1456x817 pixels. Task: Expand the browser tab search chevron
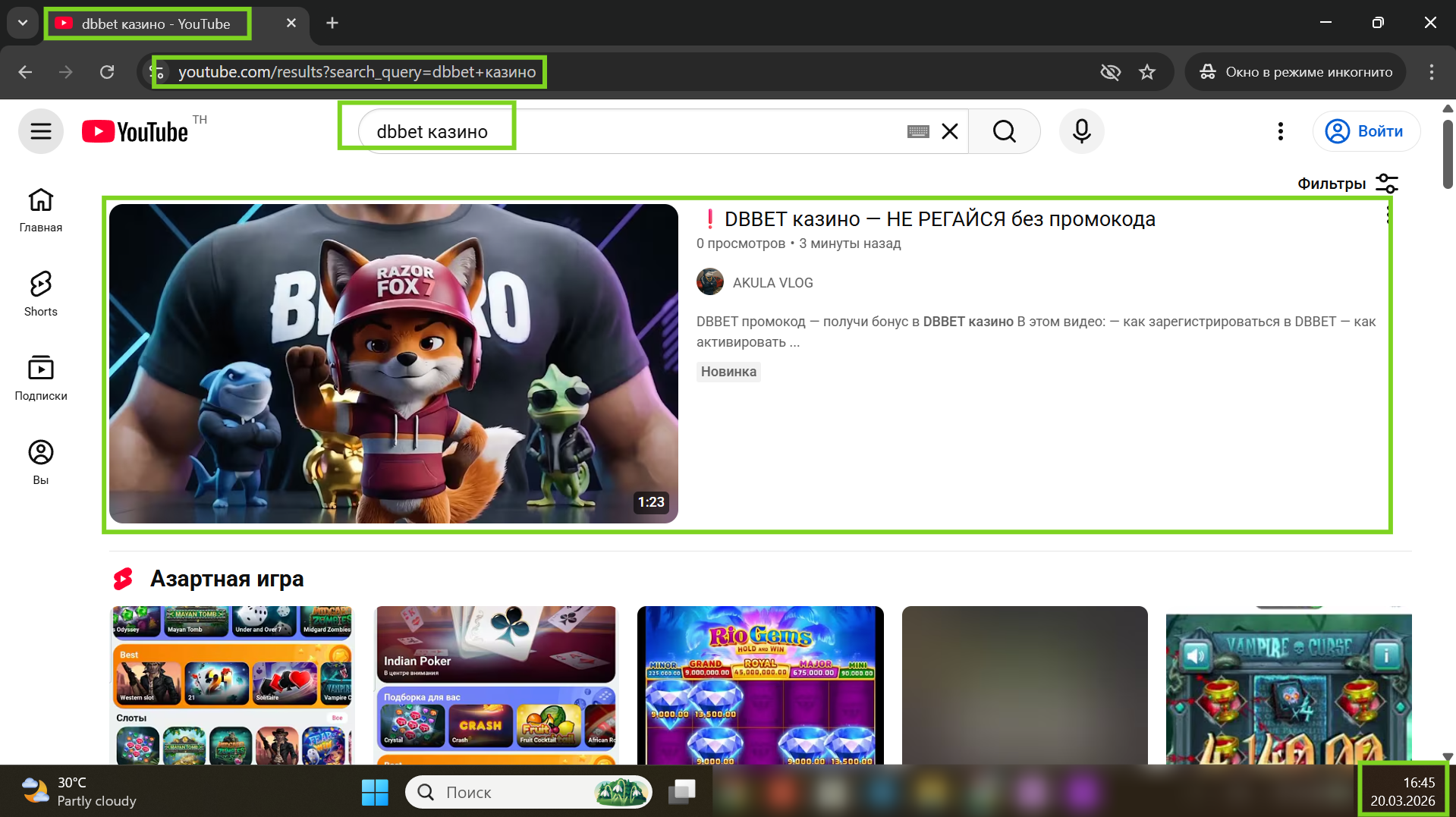[x=23, y=23]
